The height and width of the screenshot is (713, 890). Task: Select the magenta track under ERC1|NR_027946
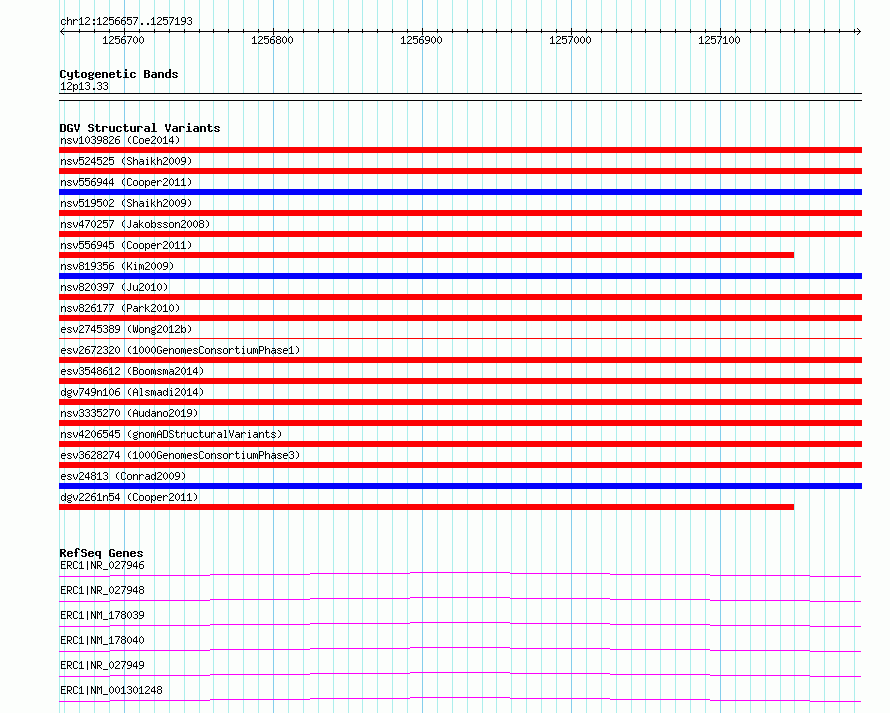(x=460, y=574)
